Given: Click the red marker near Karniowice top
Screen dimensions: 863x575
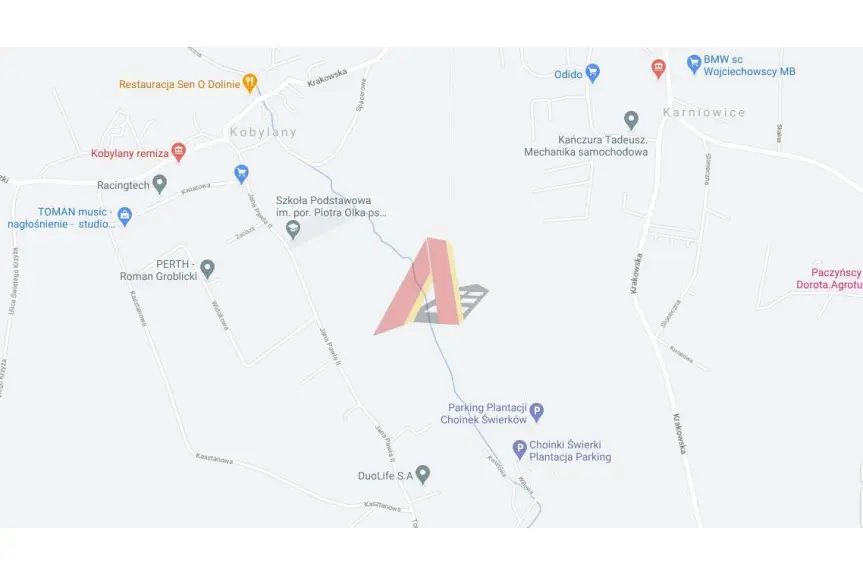Looking at the screenshot, I should 658,69.
